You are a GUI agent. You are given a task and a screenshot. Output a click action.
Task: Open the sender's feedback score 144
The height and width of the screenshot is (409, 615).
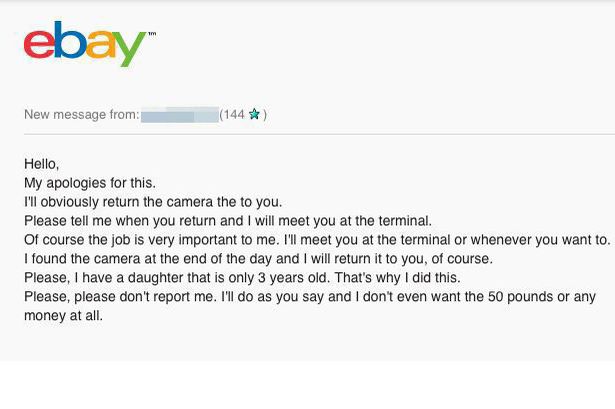click(x=235, y=115)
